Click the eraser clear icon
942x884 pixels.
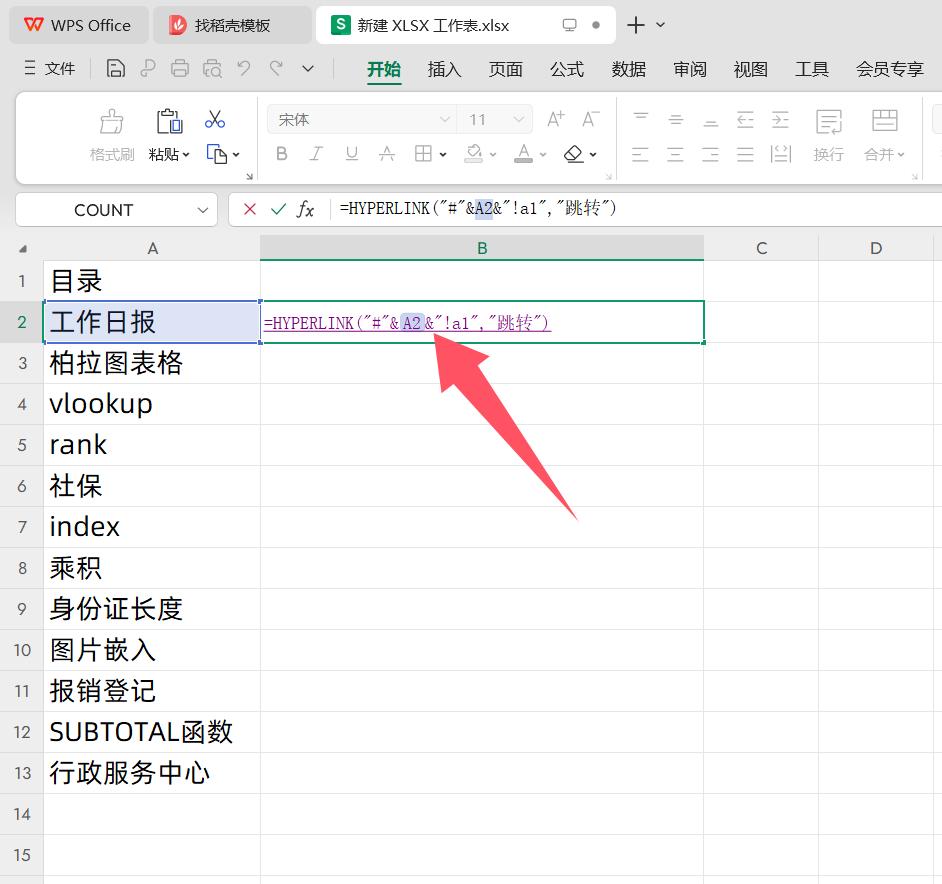(x=574, y=154)
